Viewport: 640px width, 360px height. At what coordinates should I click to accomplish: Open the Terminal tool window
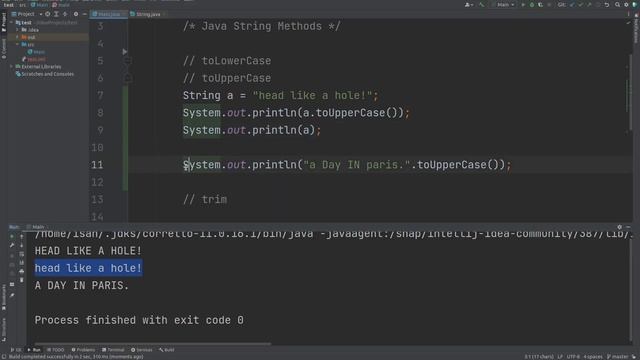[113, 350]
